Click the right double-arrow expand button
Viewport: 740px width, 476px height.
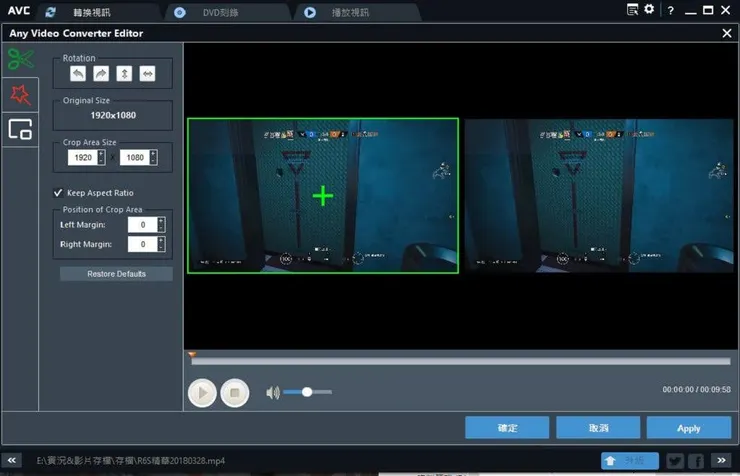click(721, 460)
